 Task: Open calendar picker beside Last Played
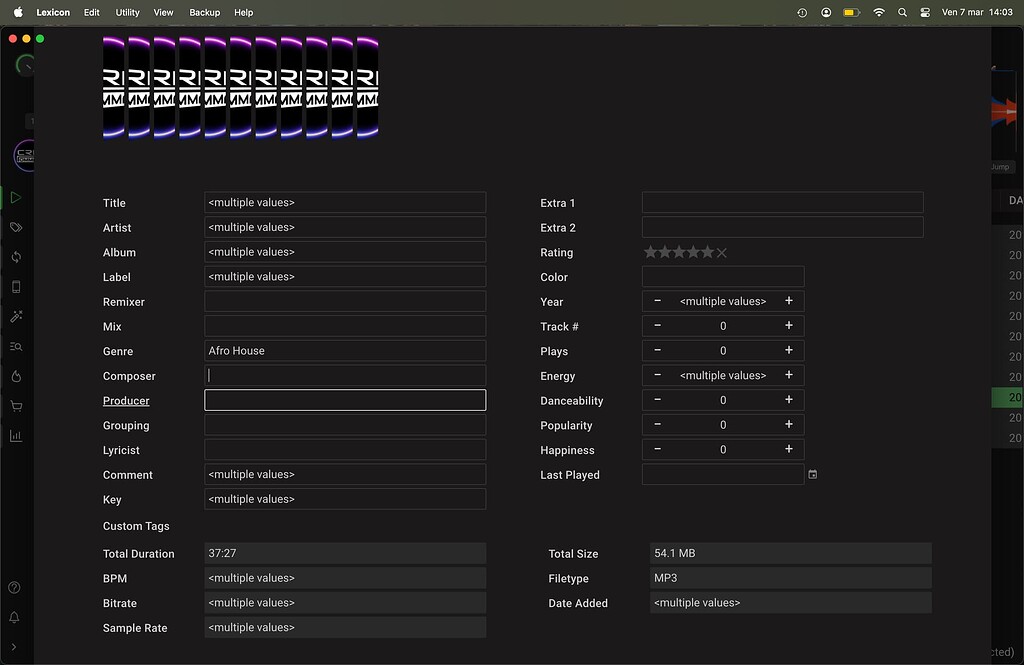(813, 475)
